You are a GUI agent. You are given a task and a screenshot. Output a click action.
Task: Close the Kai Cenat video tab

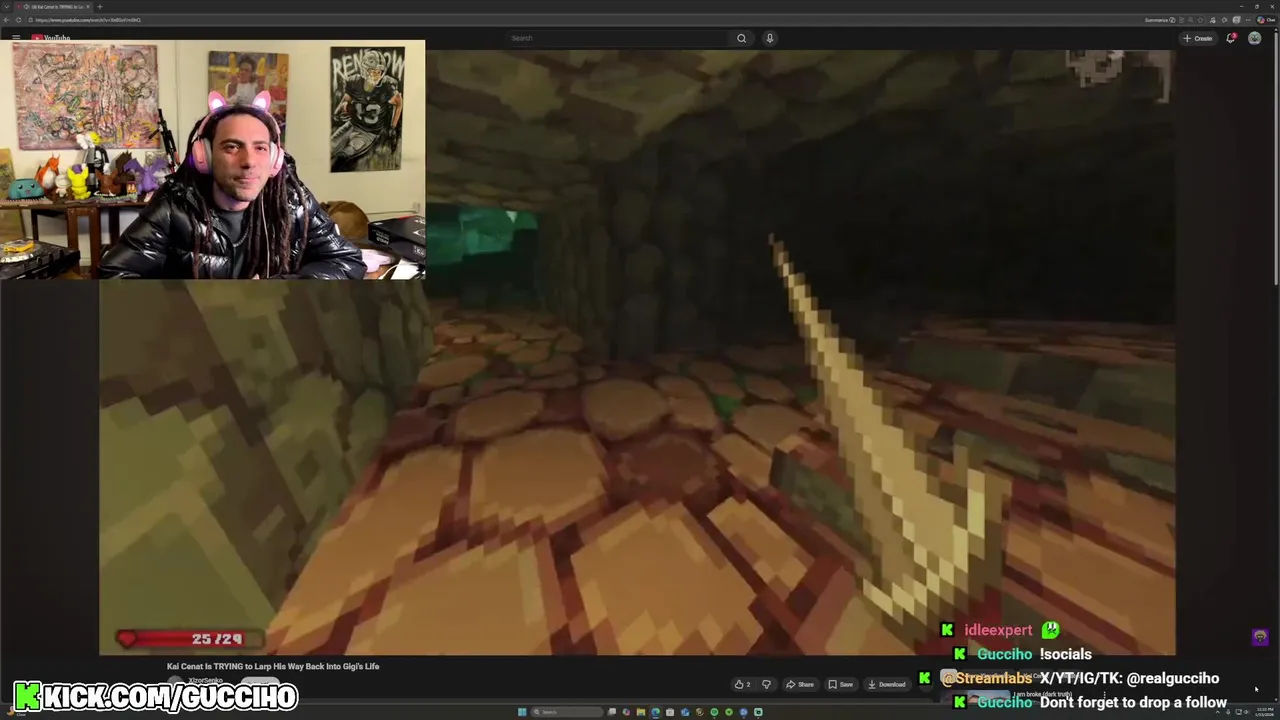[x=87, y=7]
